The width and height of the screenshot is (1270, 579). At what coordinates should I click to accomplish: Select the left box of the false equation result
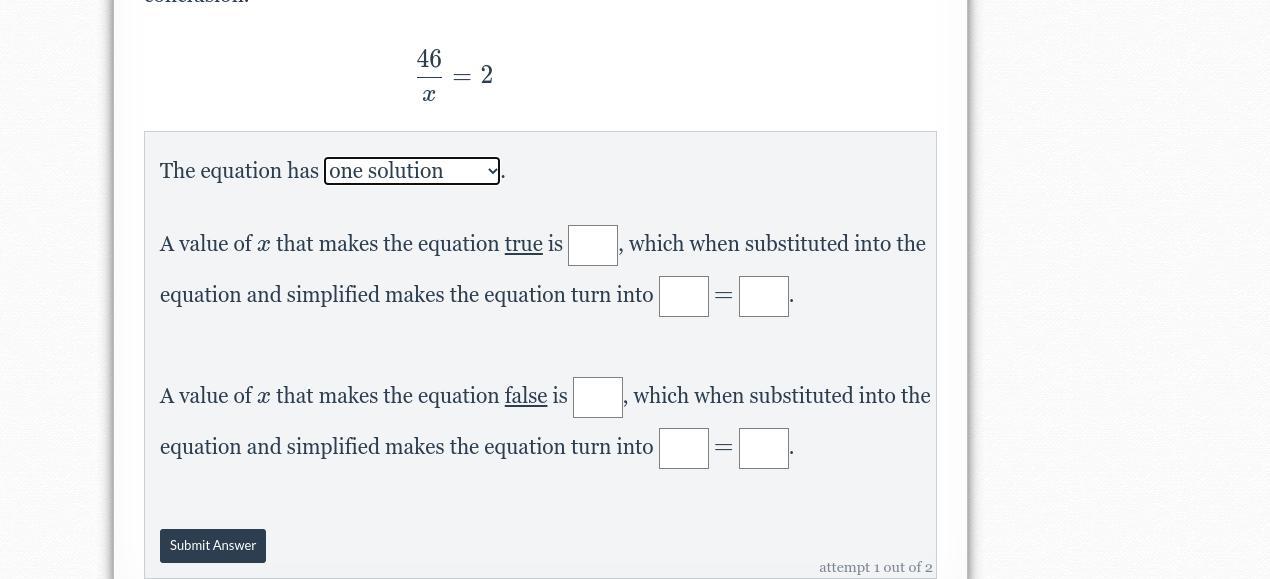pyautogui.click(x=684, y=449)
